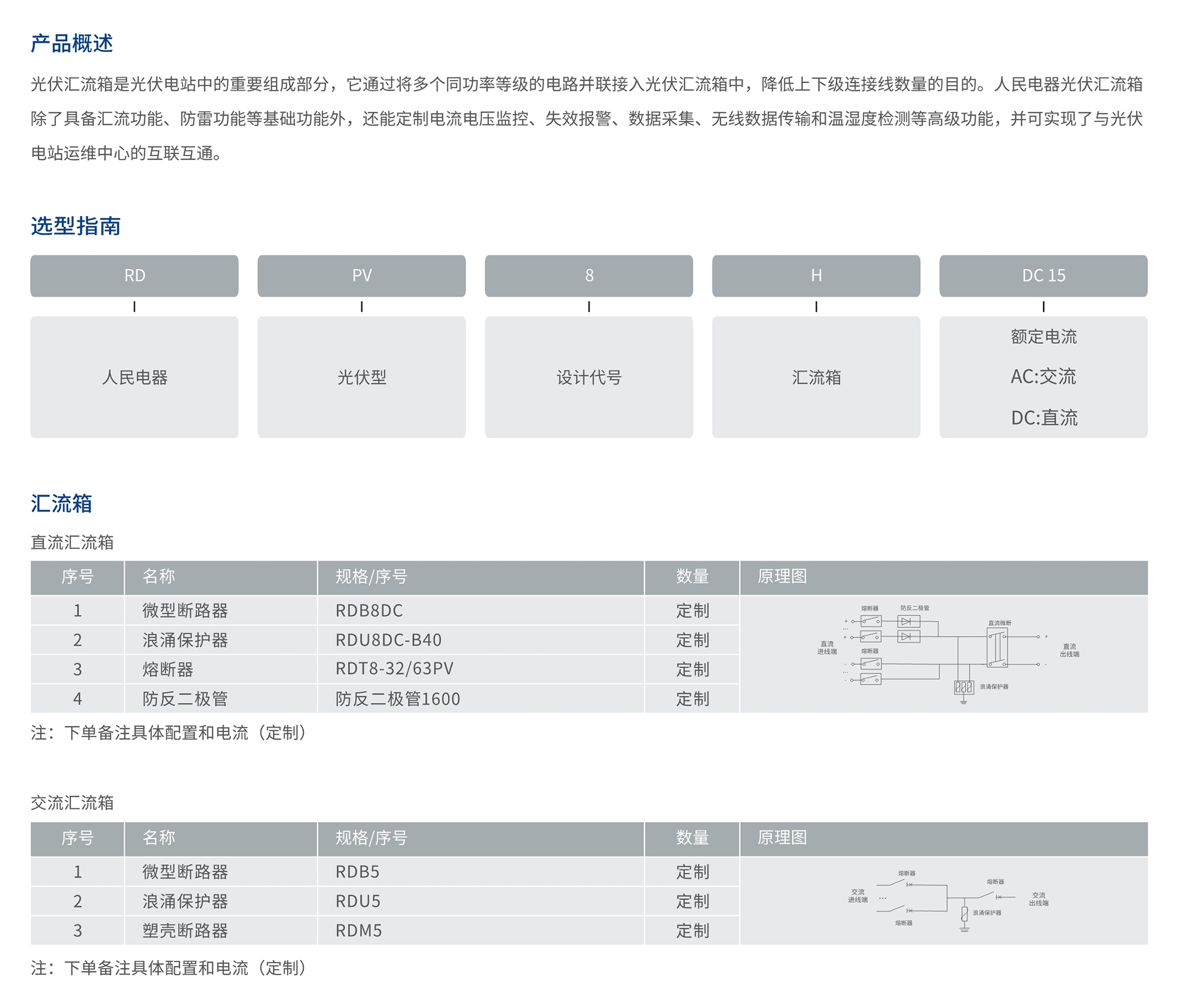The image size is (1178, 1008).
Task: Open the DC combiner box schematic diagram
Action: pos(948,654)
